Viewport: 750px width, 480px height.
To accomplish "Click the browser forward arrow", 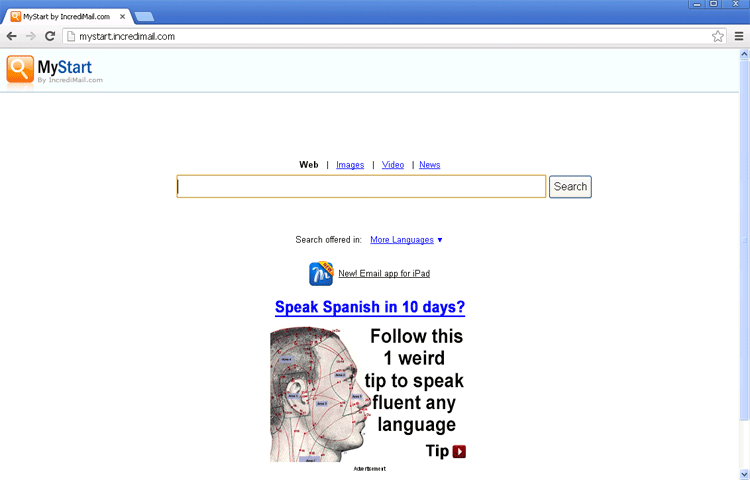I will click(x=31, y=36).
